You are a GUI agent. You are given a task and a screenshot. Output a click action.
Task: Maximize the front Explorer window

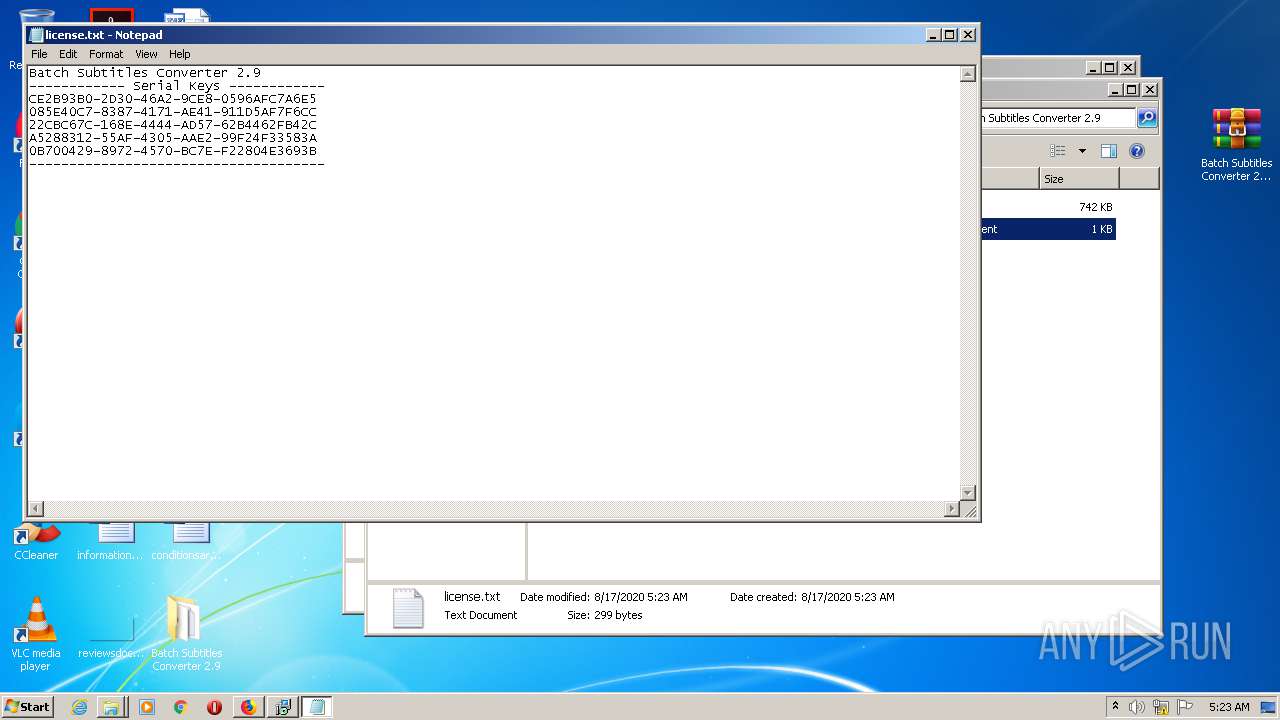(x=1131, y=90)
